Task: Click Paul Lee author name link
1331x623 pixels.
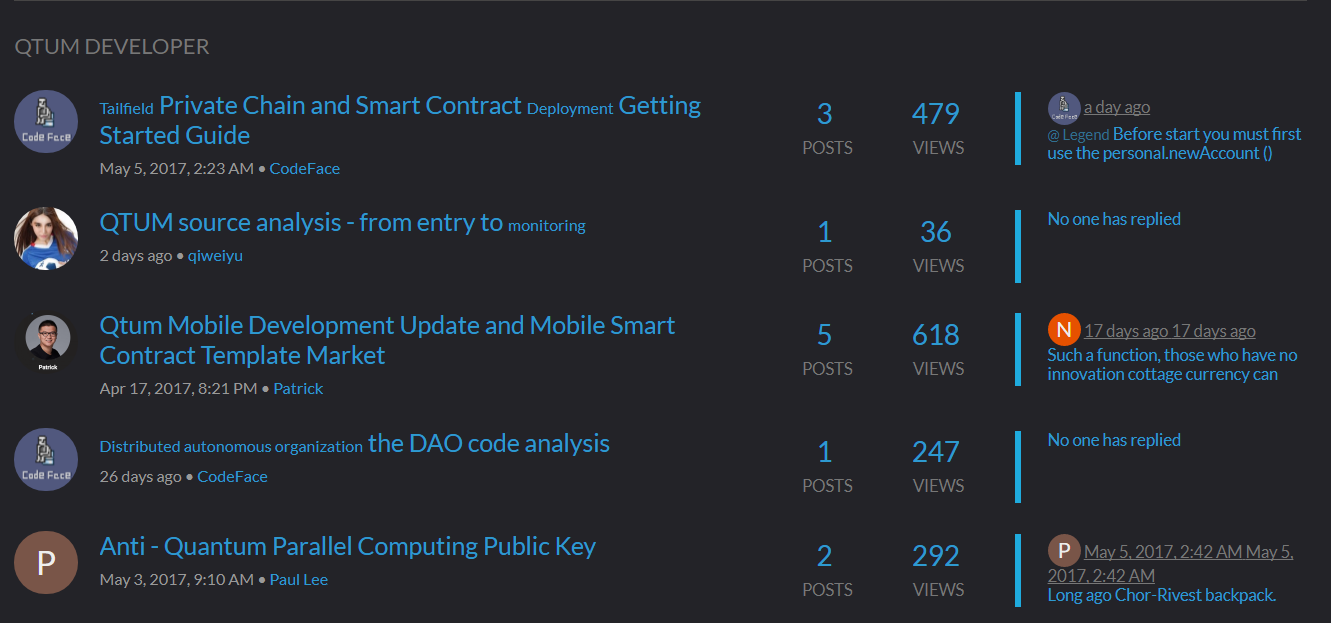Action: (x=299, y=579)
